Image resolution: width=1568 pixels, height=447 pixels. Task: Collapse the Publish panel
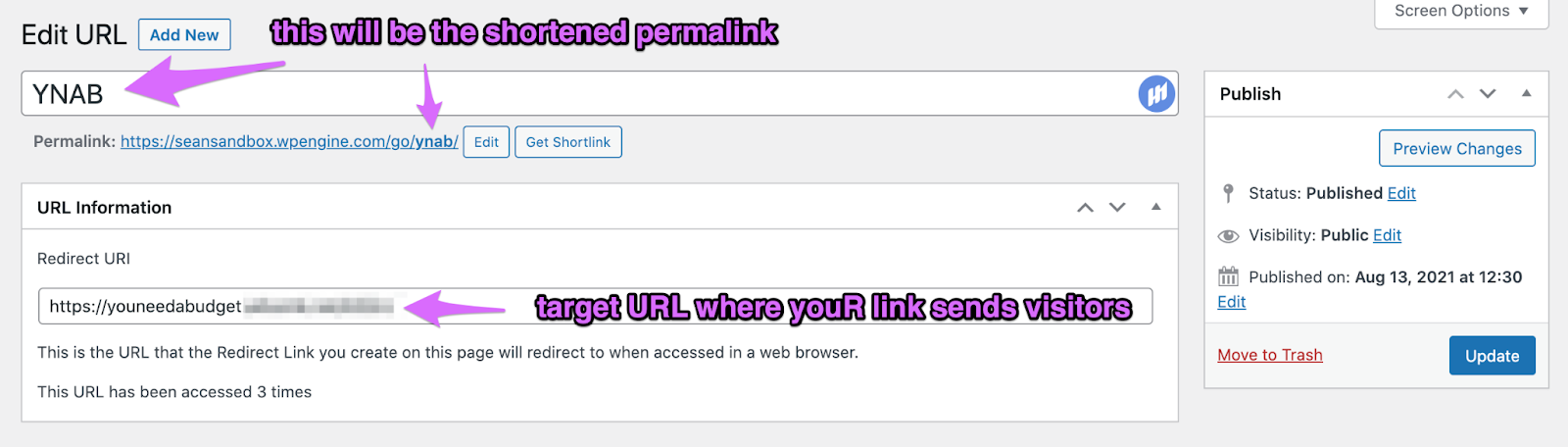click(1526, 93)
